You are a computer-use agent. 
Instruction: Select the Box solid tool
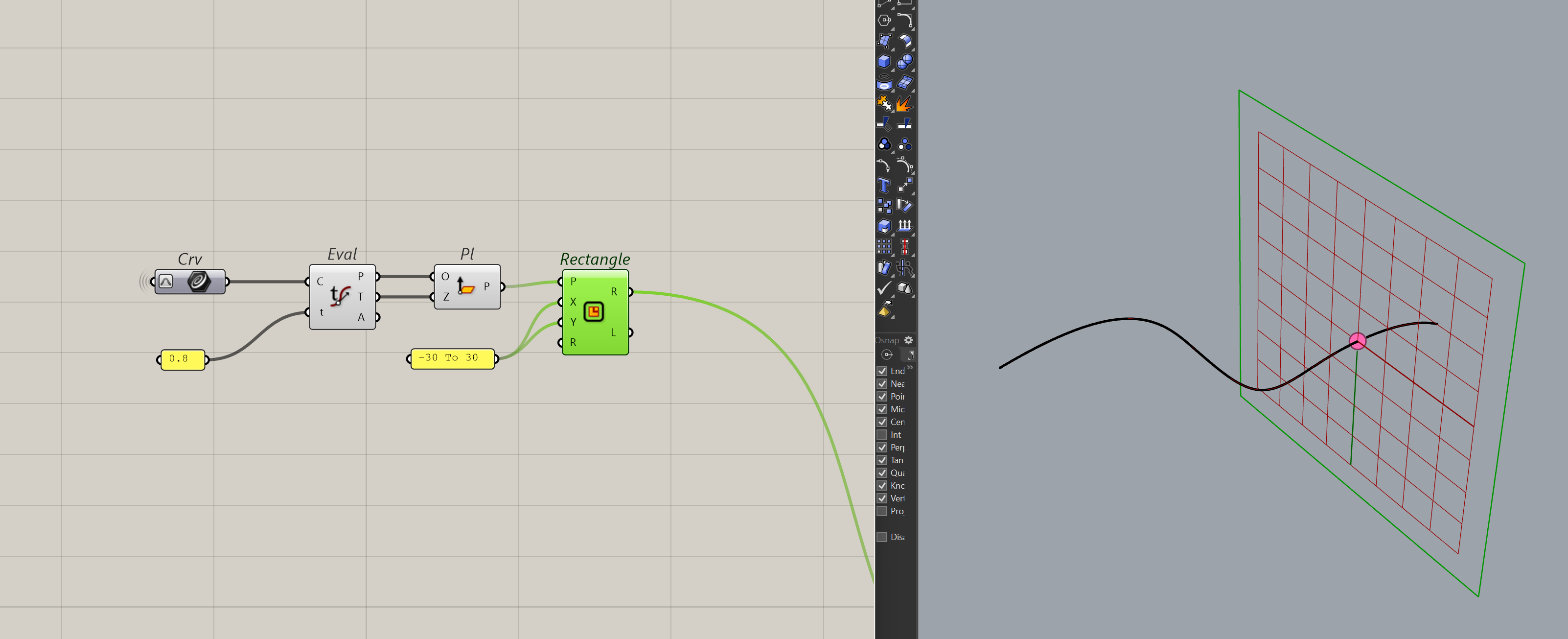[x=884, y=62]
